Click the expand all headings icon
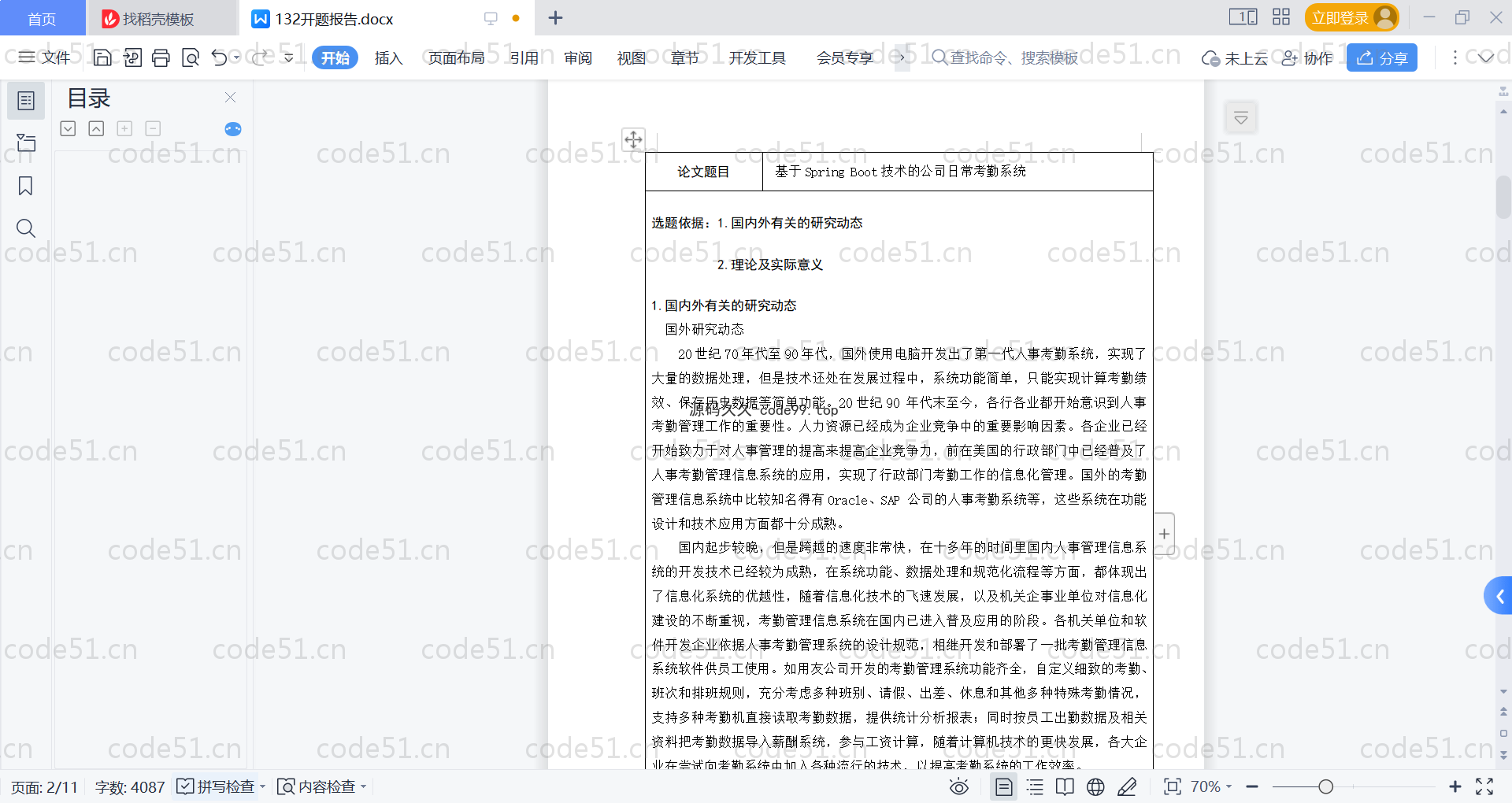Screen dimensions: 1512x803 point(69,128)
